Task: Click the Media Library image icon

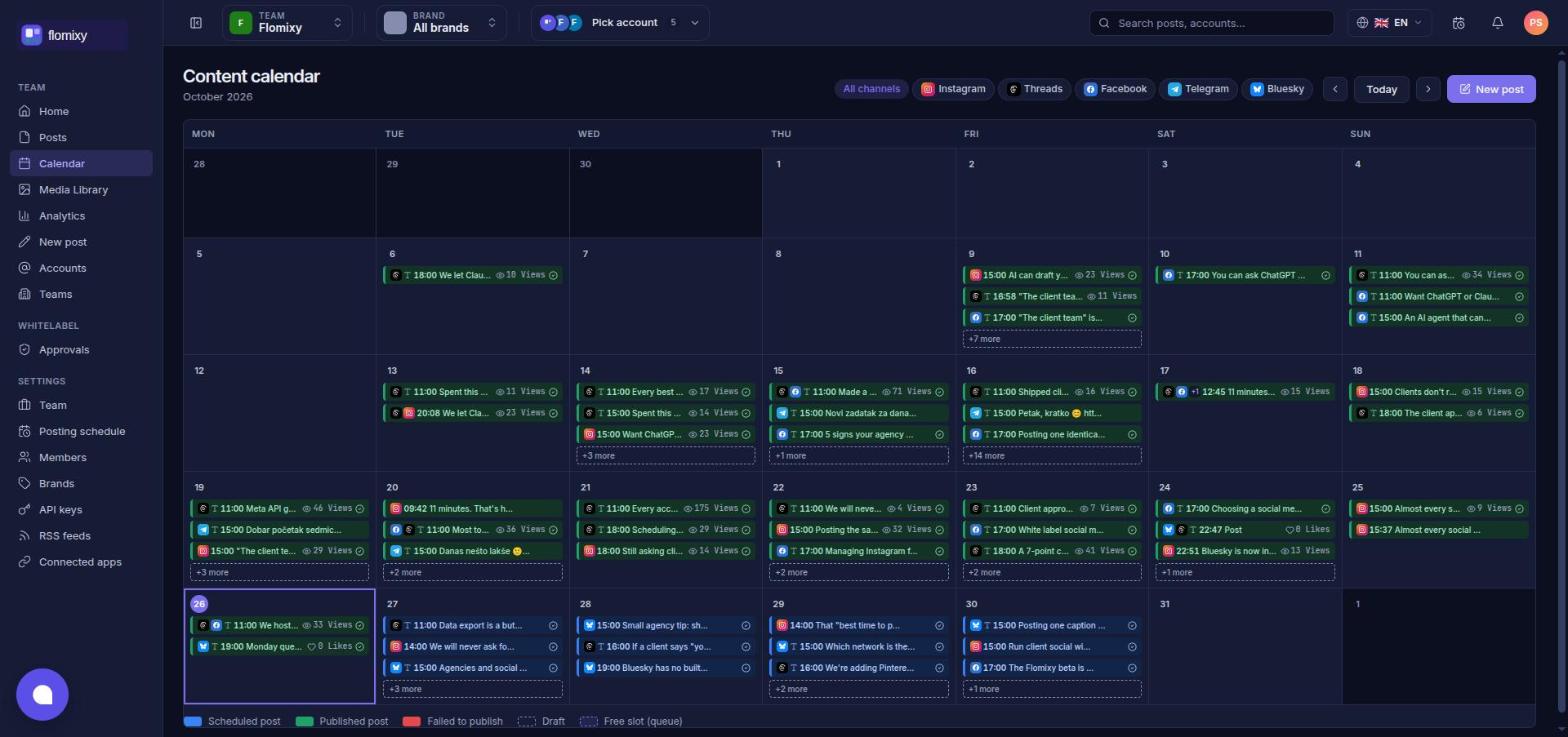Action: pos(25,190)
